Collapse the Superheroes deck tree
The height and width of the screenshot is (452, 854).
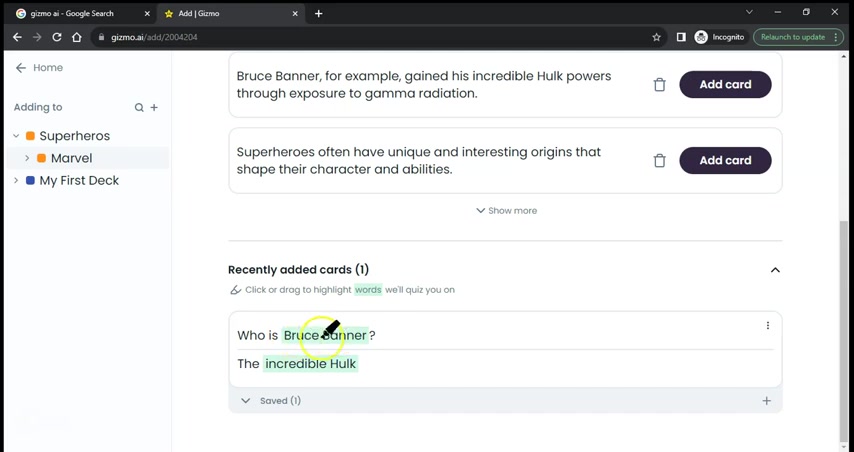(x=16, y=136)
